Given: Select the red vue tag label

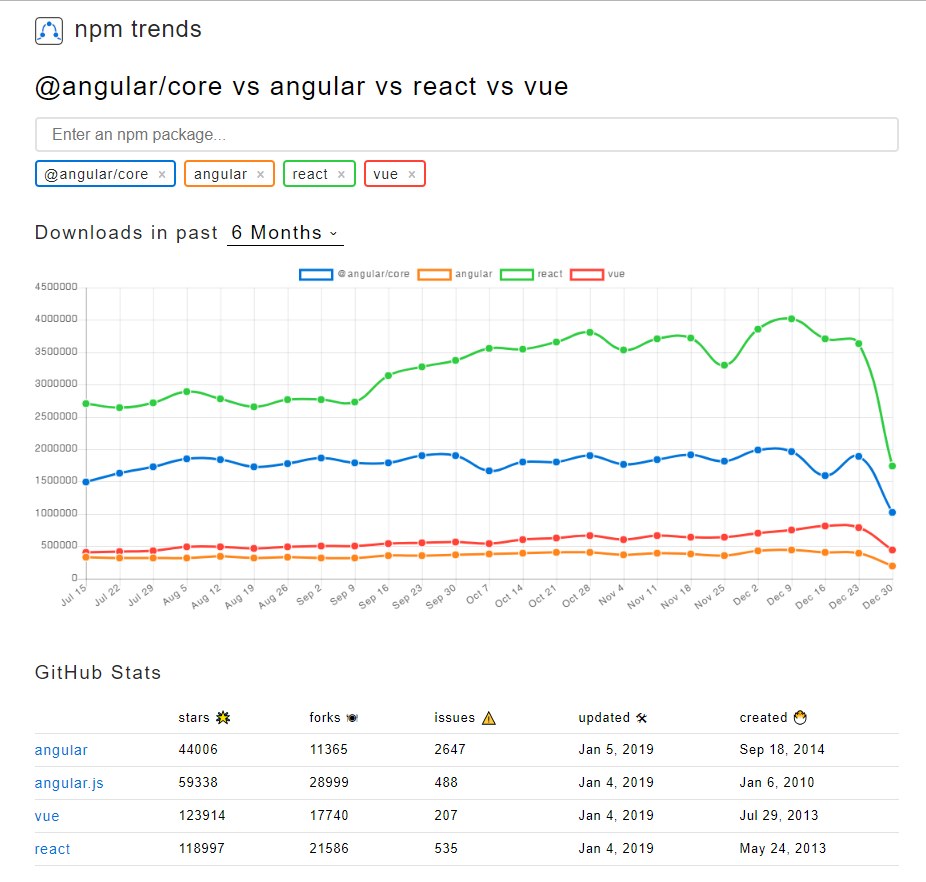Looking at the screenshot, I should coord(386,174).
